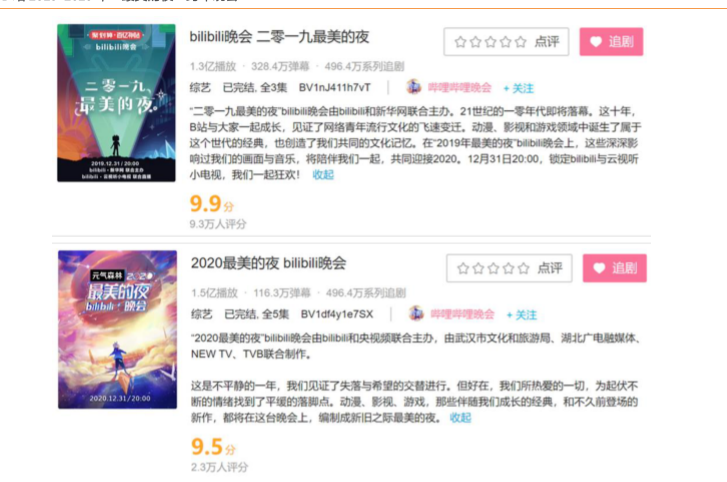
Task: Give 二零一九最美的夜 the fifth star
Action: pyautogui.click(x=521, y=42)
